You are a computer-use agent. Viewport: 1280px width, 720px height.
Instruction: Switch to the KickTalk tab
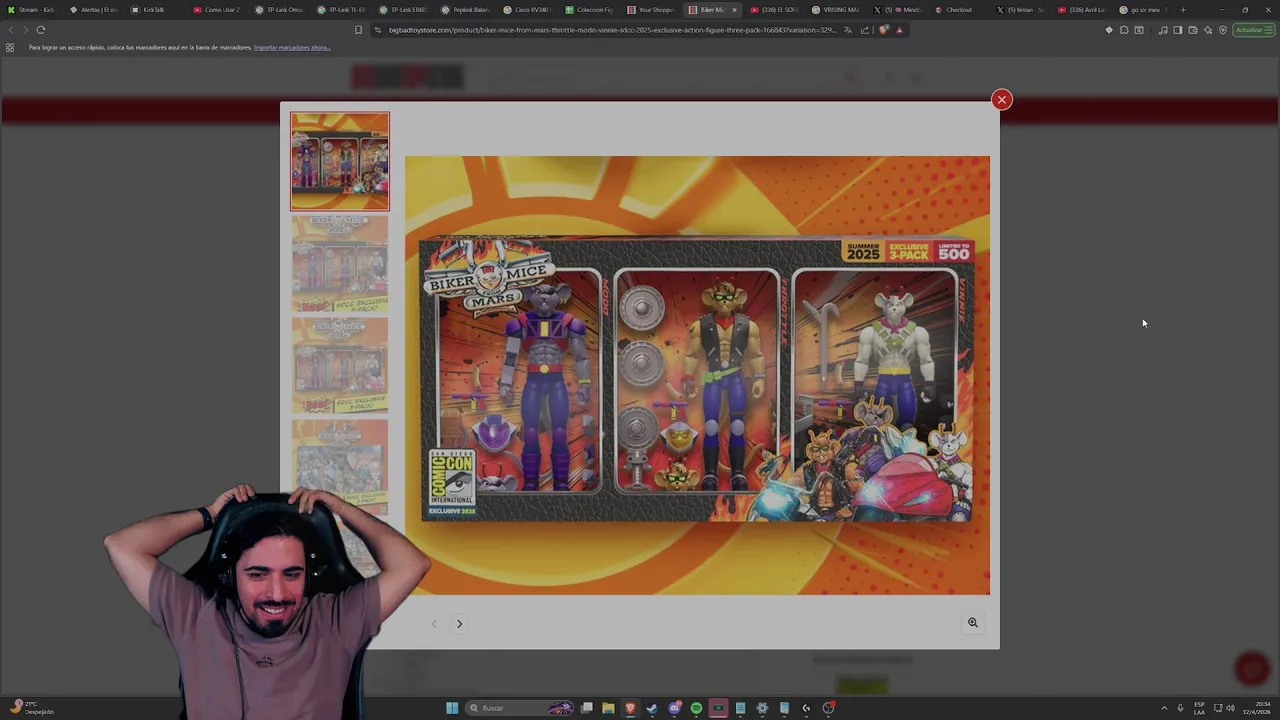[x=155, y=10]
